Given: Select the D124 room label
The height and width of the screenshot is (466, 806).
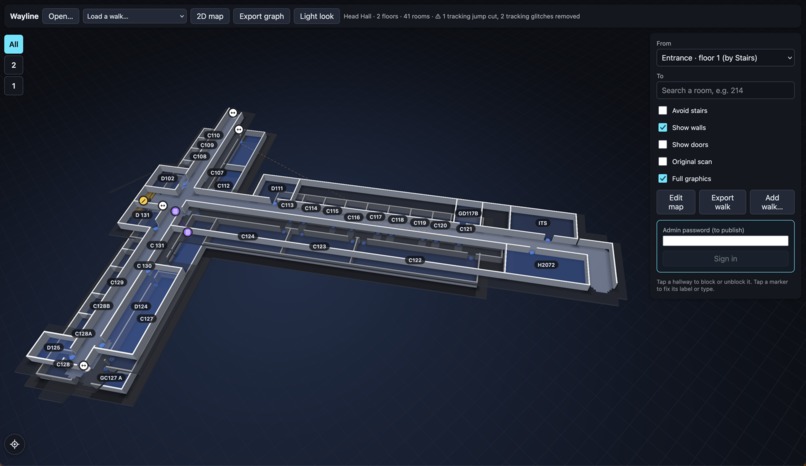Looking at the screenshot, I should tap(141, 307).
